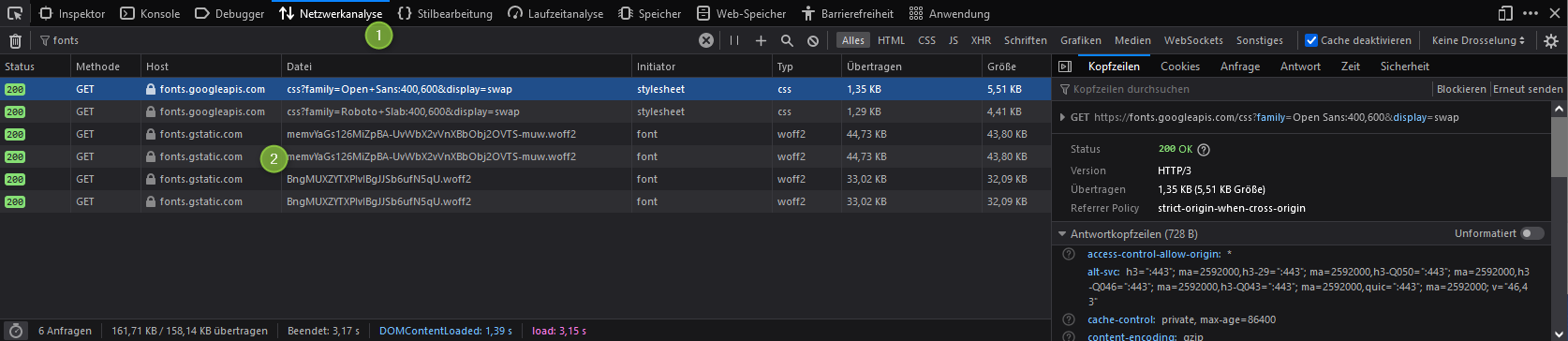Select the Roboto+Slab css request row
The image size is (1568, 341).
[525, 111]
